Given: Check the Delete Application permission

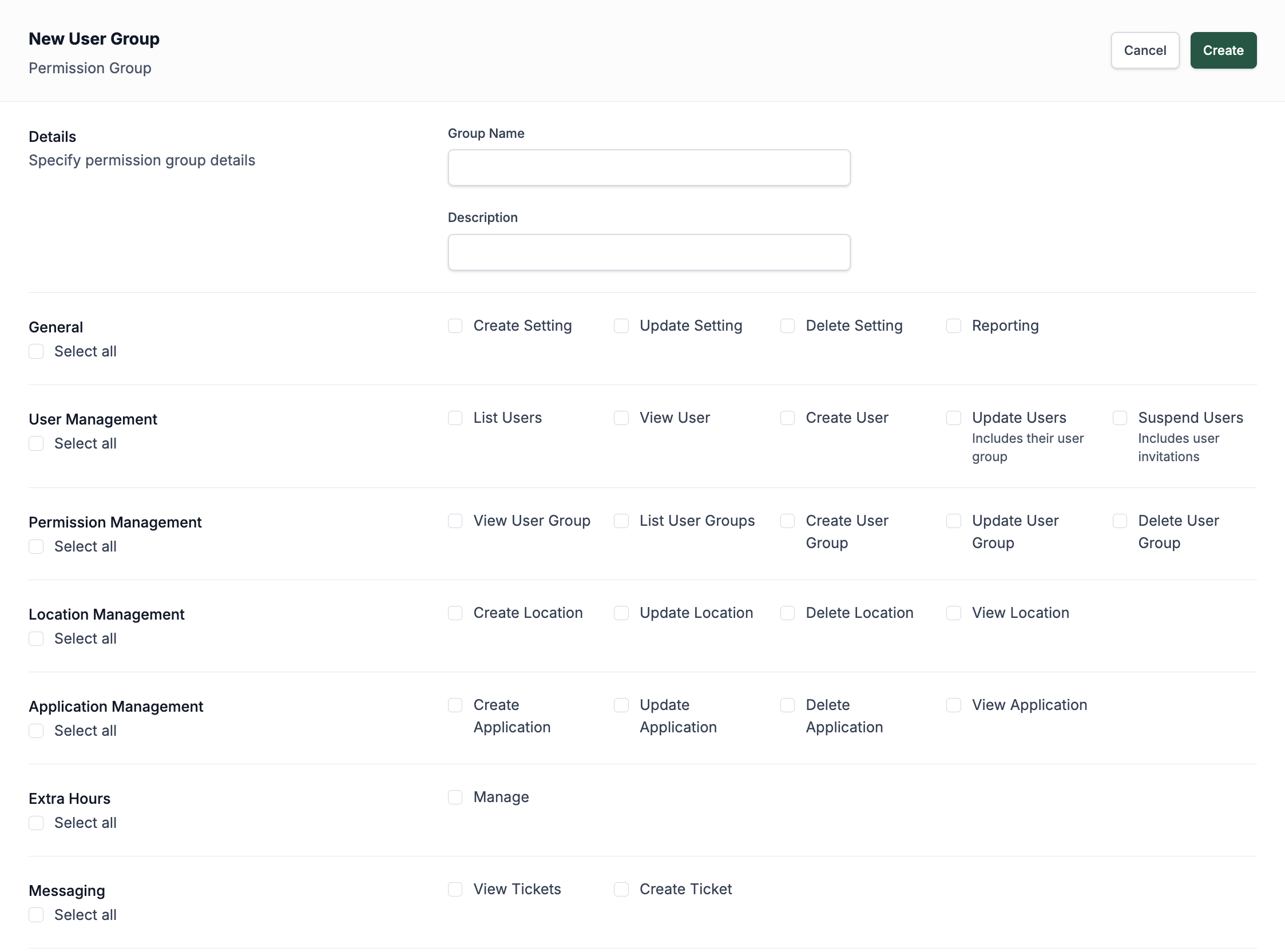Looking at the screenshot, I should pos(787,705).
